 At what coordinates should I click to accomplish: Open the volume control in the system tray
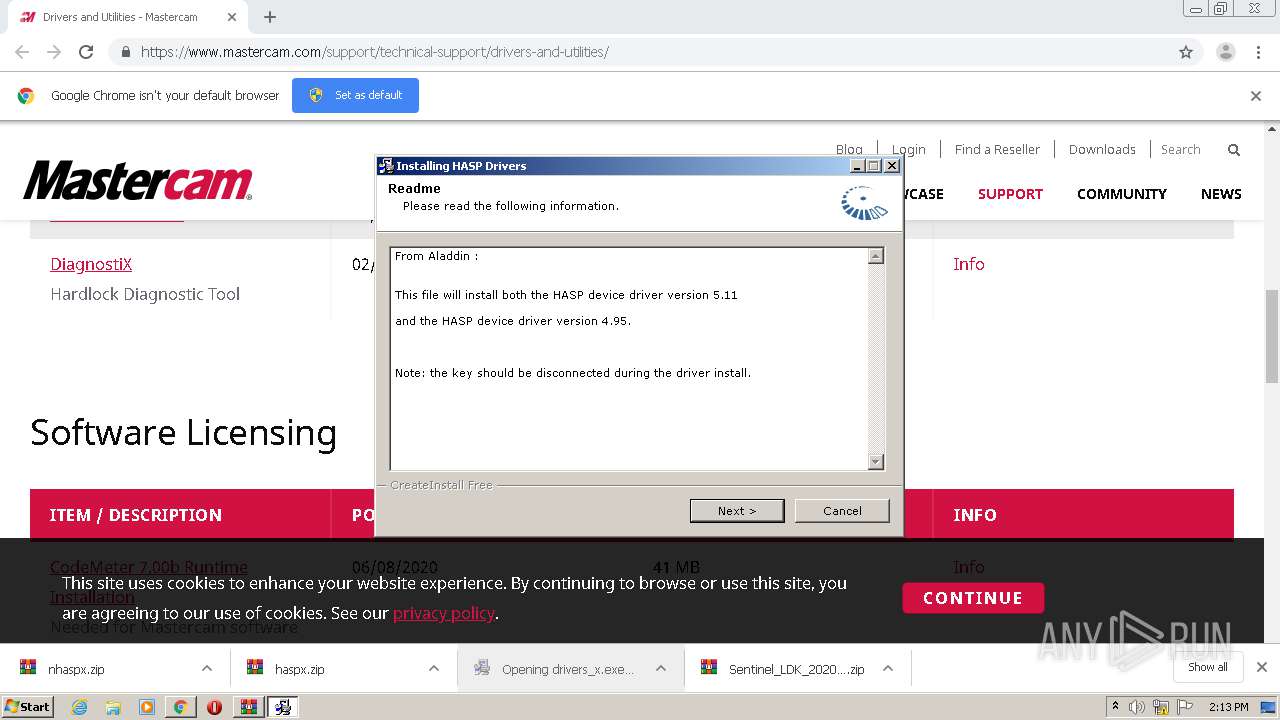[1137, 707]
